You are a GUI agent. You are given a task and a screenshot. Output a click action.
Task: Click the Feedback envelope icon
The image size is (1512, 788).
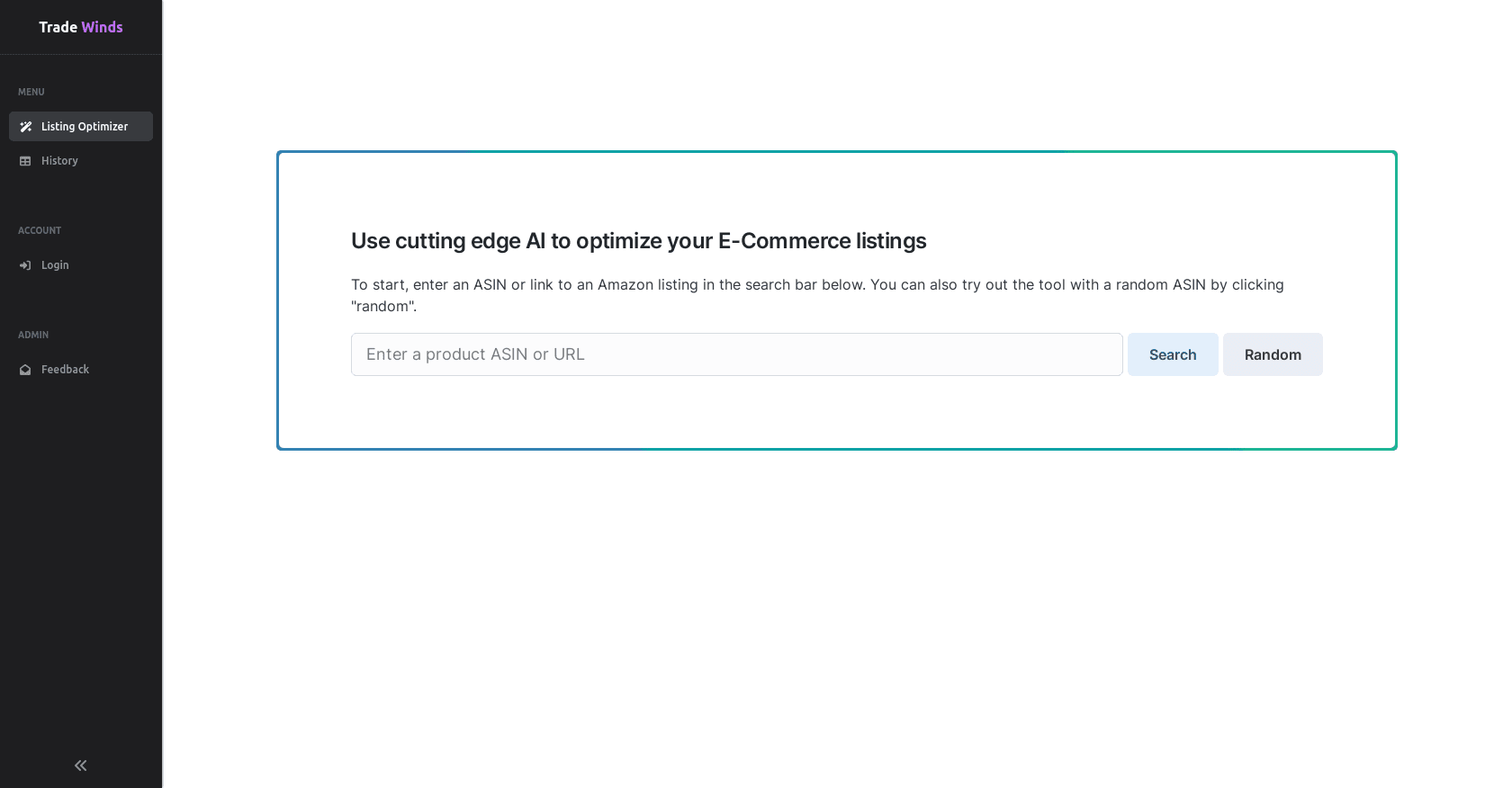point(25,370)
